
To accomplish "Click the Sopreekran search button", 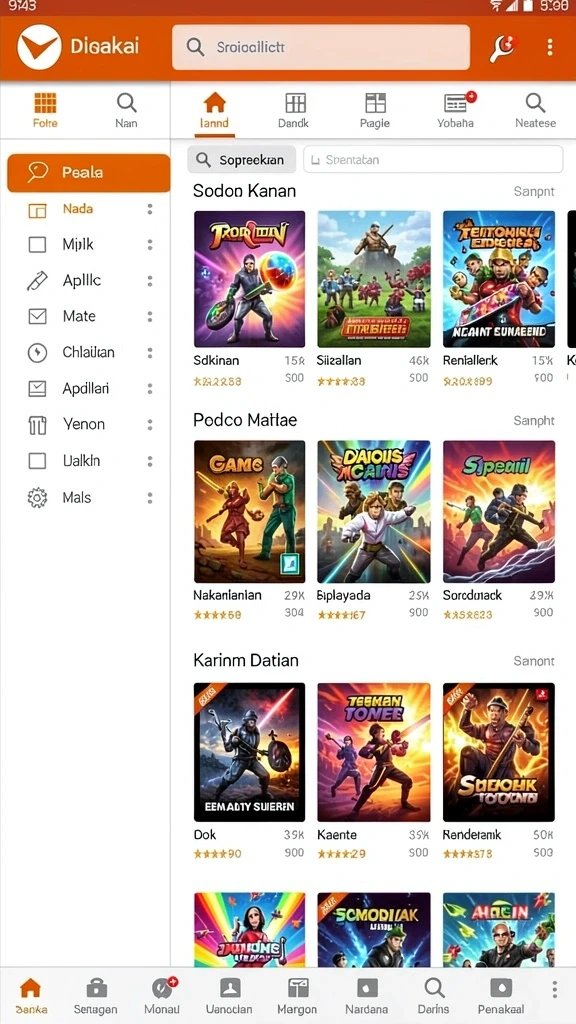I will 241,159.
